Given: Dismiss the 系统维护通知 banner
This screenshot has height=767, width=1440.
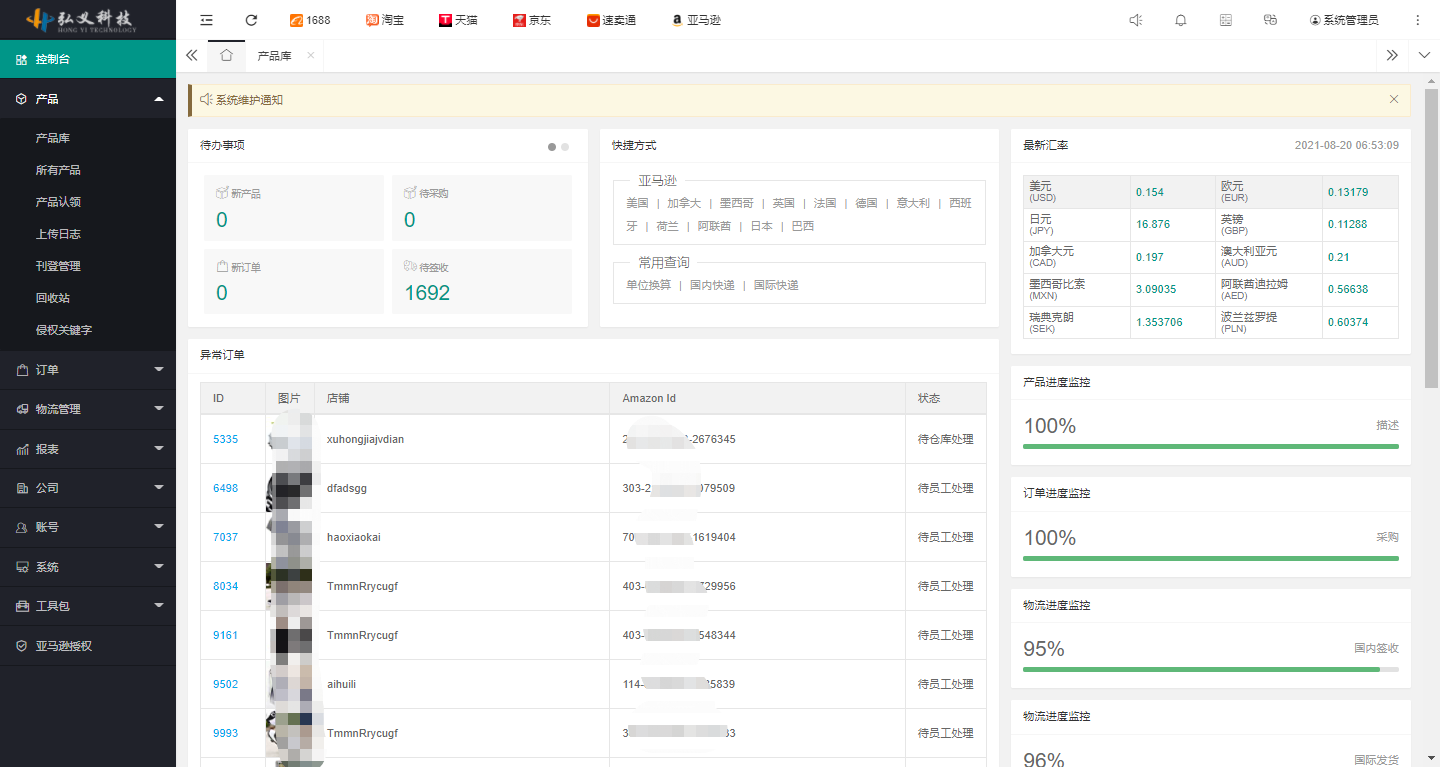Looking at the screenshot, I should (1394, 99).
